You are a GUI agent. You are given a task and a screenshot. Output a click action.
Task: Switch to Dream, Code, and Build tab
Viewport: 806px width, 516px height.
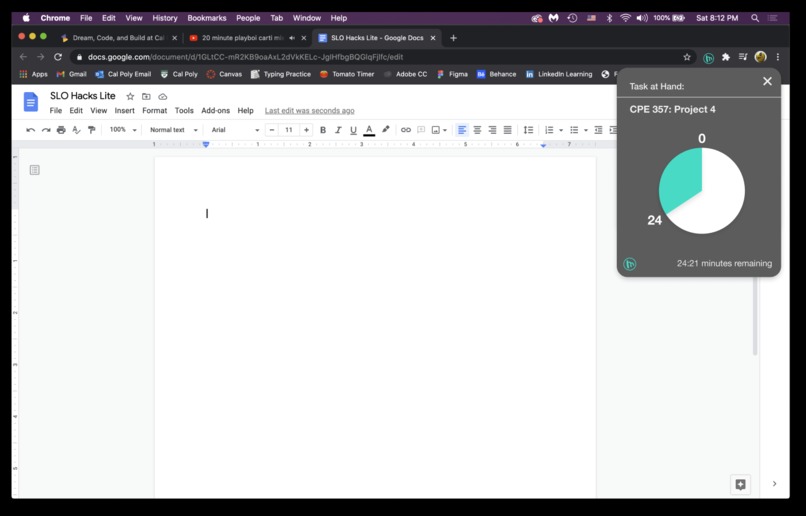[118, 38]
